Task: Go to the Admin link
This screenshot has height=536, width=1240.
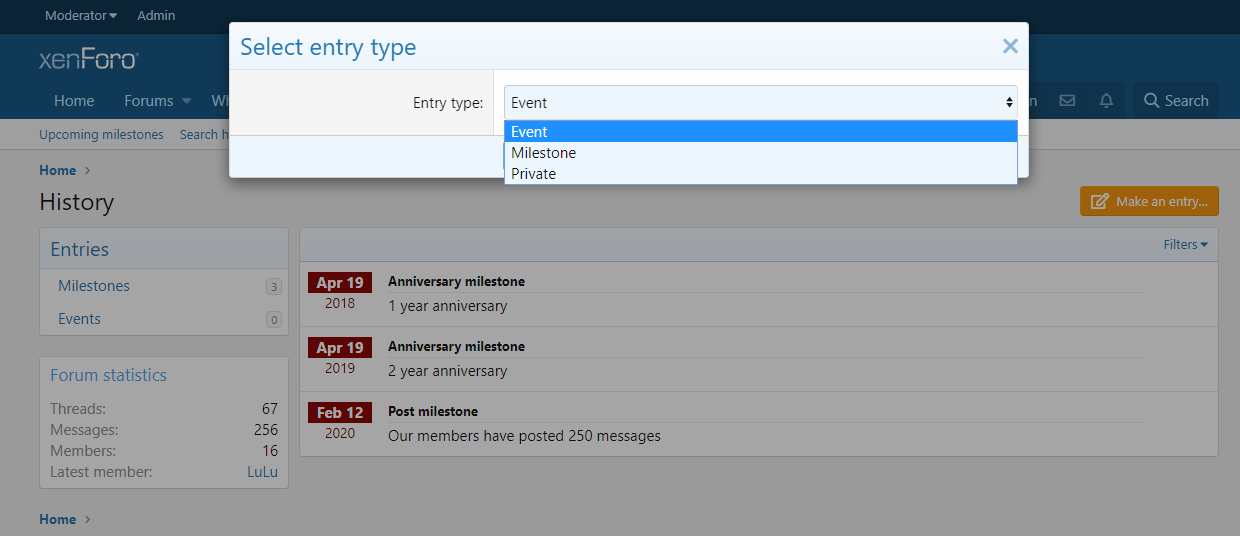Action: coord(156,15)
